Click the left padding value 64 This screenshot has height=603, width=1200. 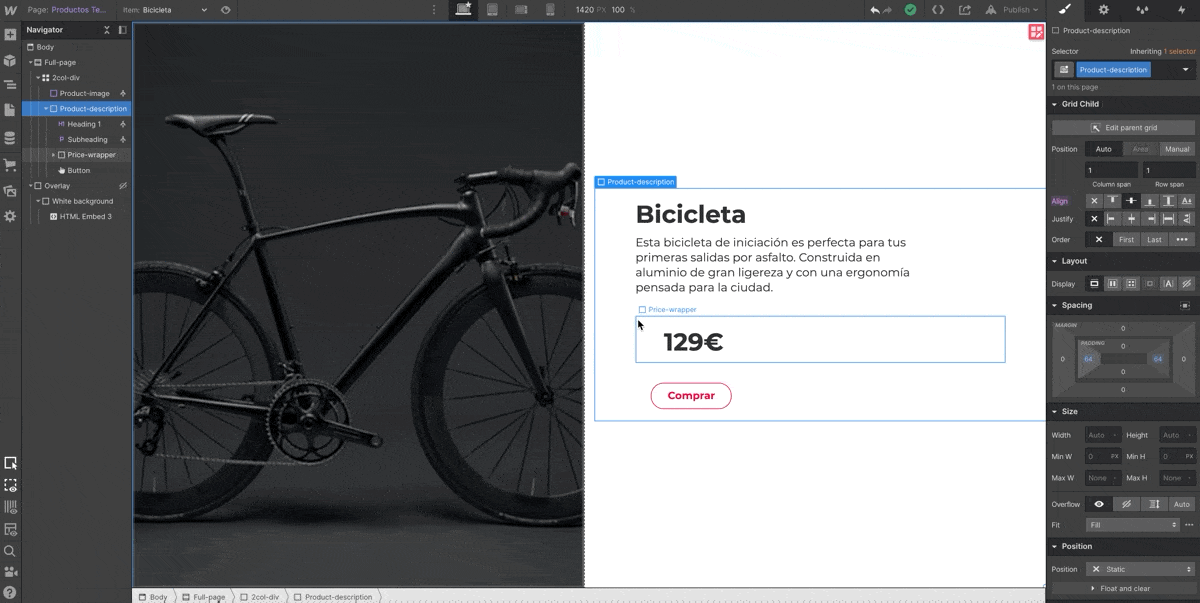[x=1088, y=359]
